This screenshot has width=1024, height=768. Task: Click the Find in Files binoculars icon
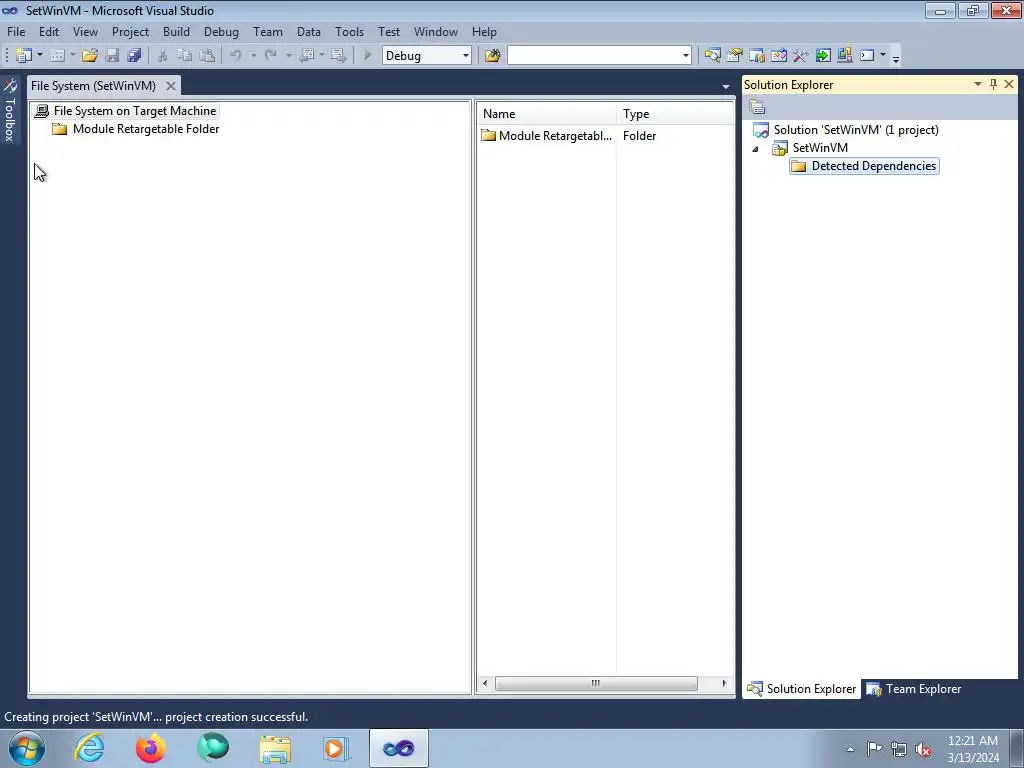pyautogui.click(x=492, y=56)
